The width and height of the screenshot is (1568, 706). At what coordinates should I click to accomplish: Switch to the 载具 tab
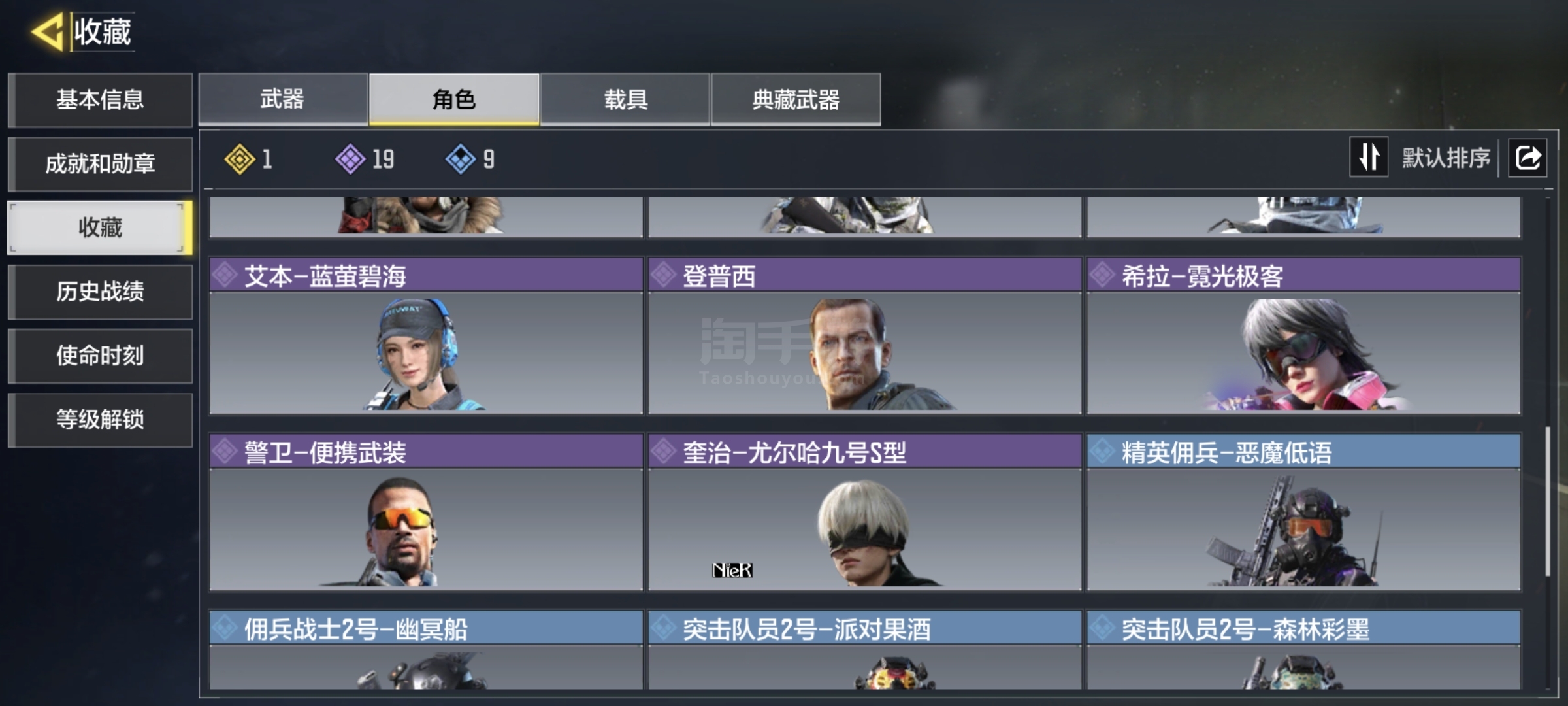[625, 99]
